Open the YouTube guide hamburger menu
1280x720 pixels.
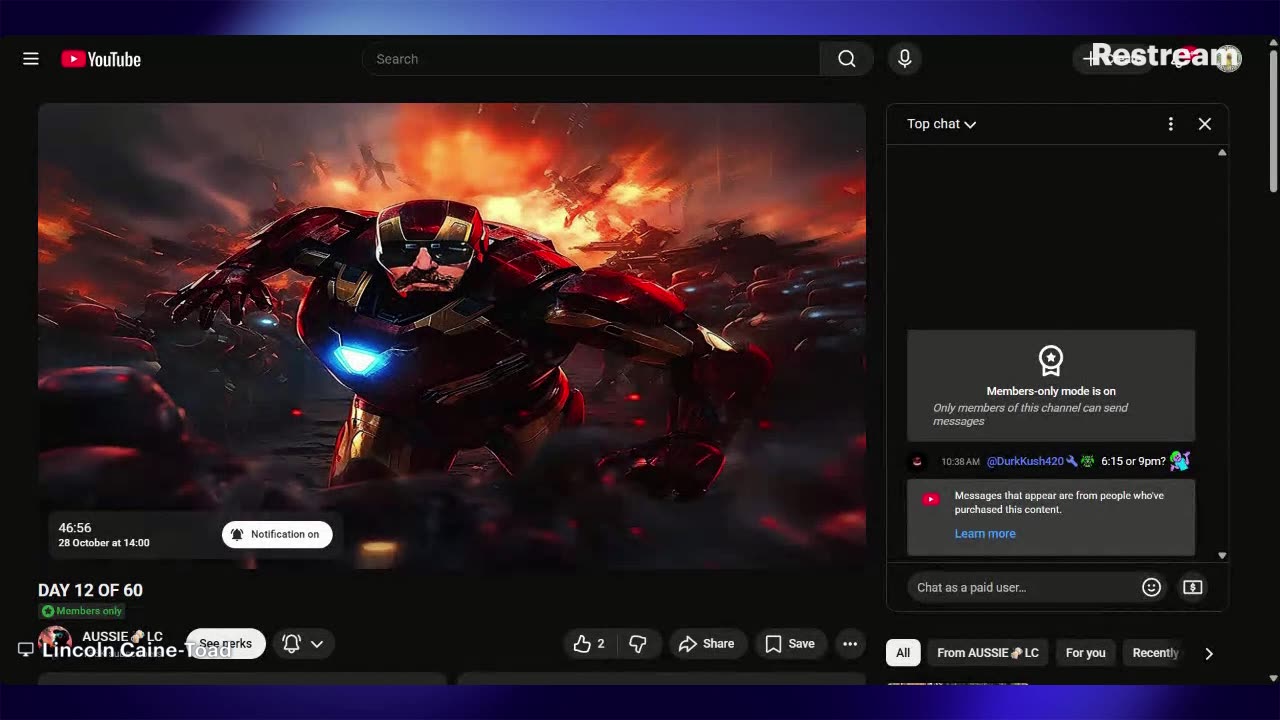[x=31, y=59]
